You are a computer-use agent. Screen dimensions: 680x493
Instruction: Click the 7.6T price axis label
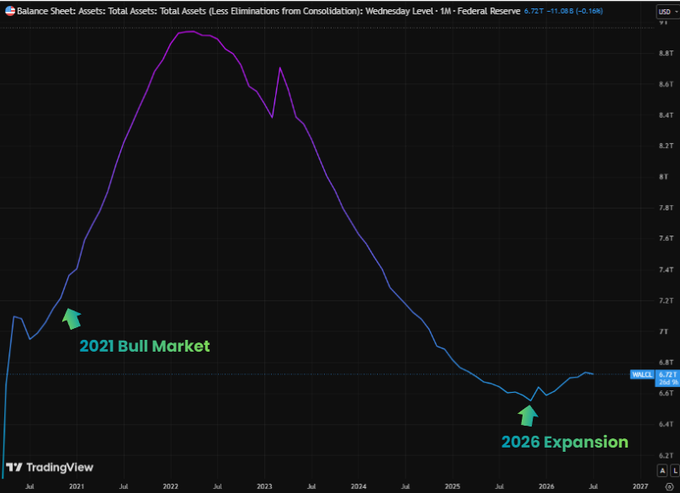(666, 238)
